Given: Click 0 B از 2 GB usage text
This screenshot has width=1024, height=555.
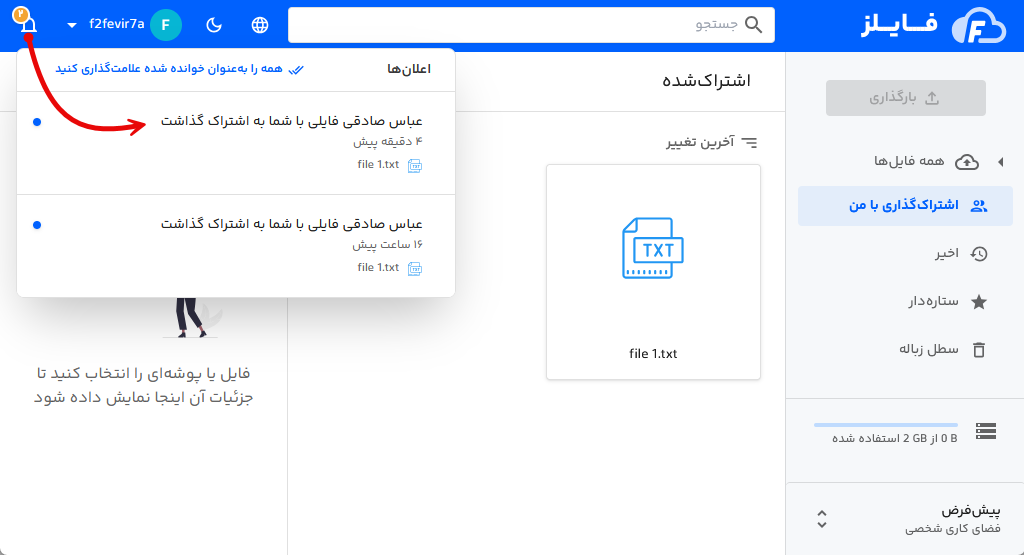Looking at the screenshot, I should (x=895, y=438).
